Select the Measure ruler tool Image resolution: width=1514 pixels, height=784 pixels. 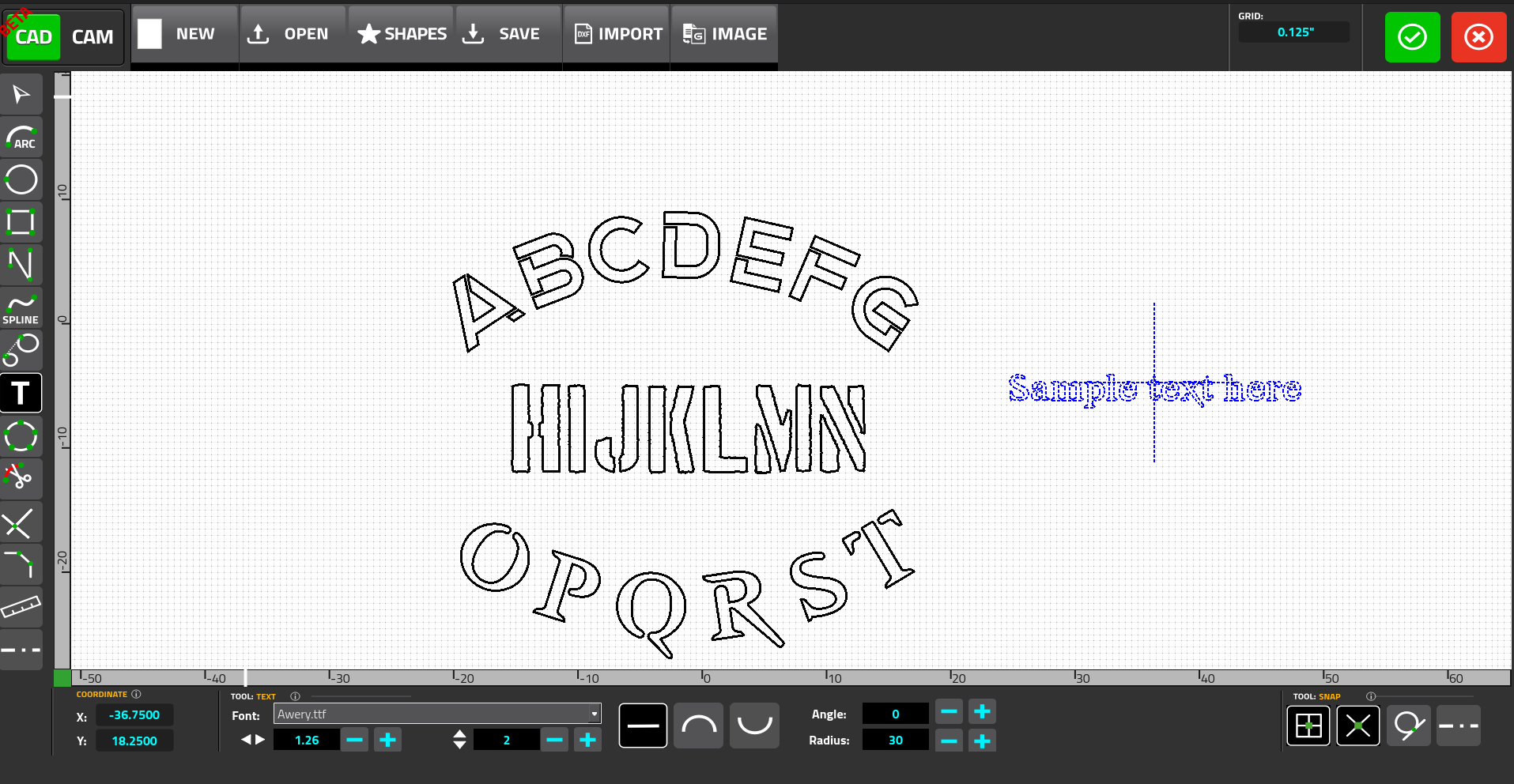click(21, 608)
